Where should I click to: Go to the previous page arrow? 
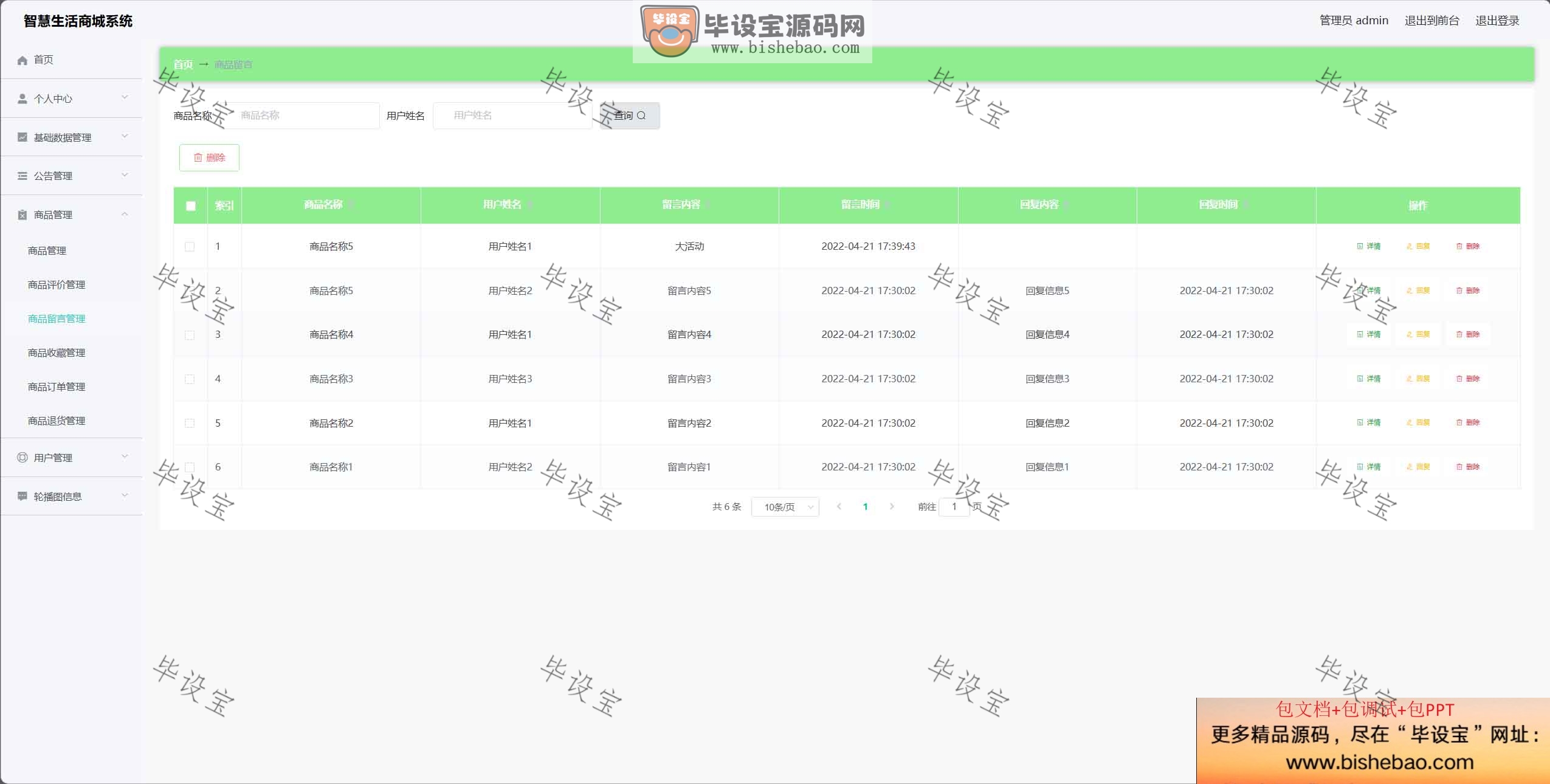(839, 506)
